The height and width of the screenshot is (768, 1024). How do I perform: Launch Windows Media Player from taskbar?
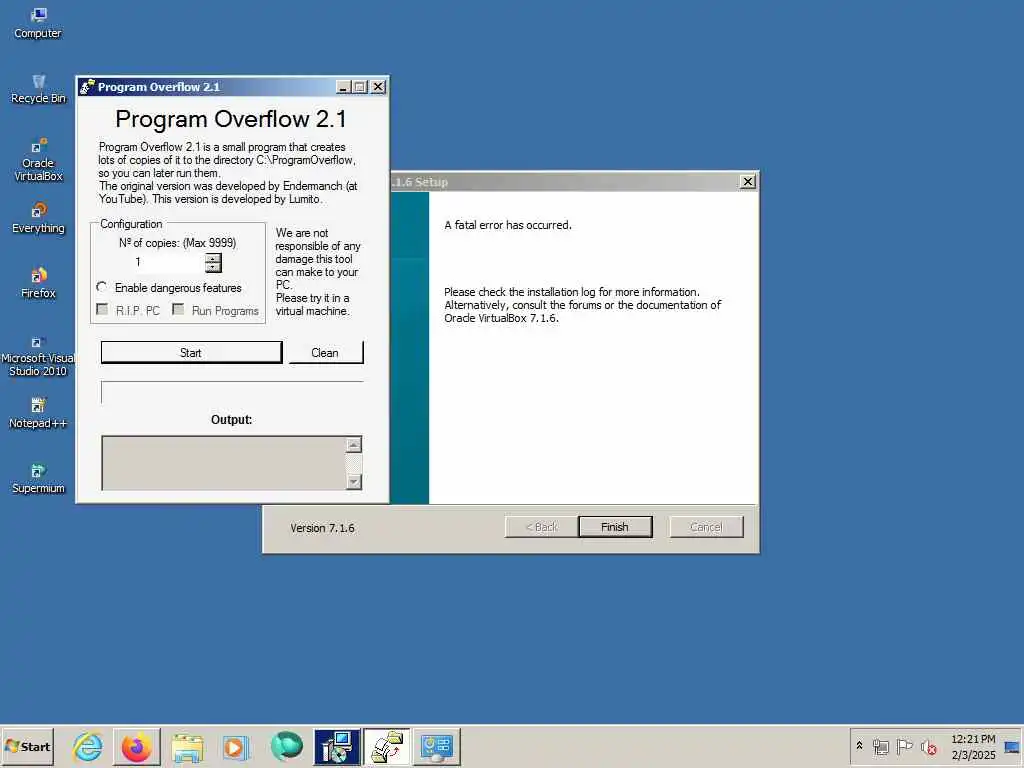click(x=236, y=746)
